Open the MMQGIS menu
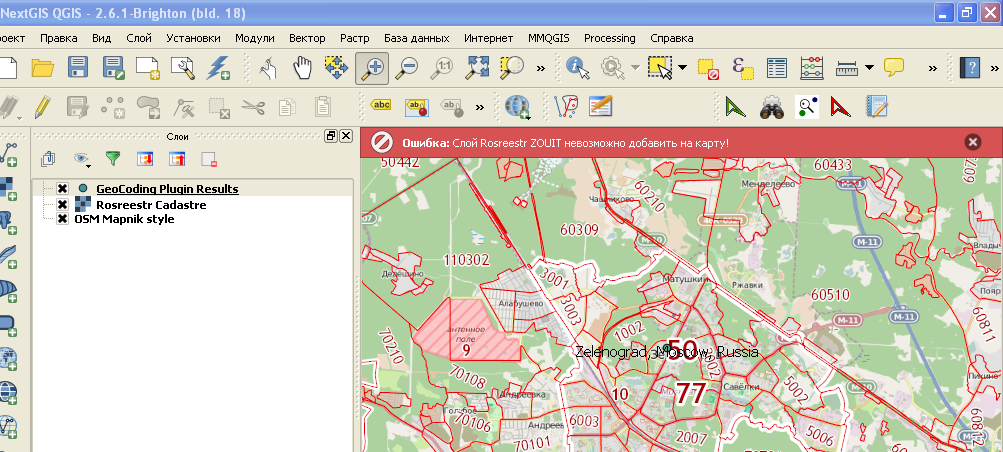 click(549, 38)
